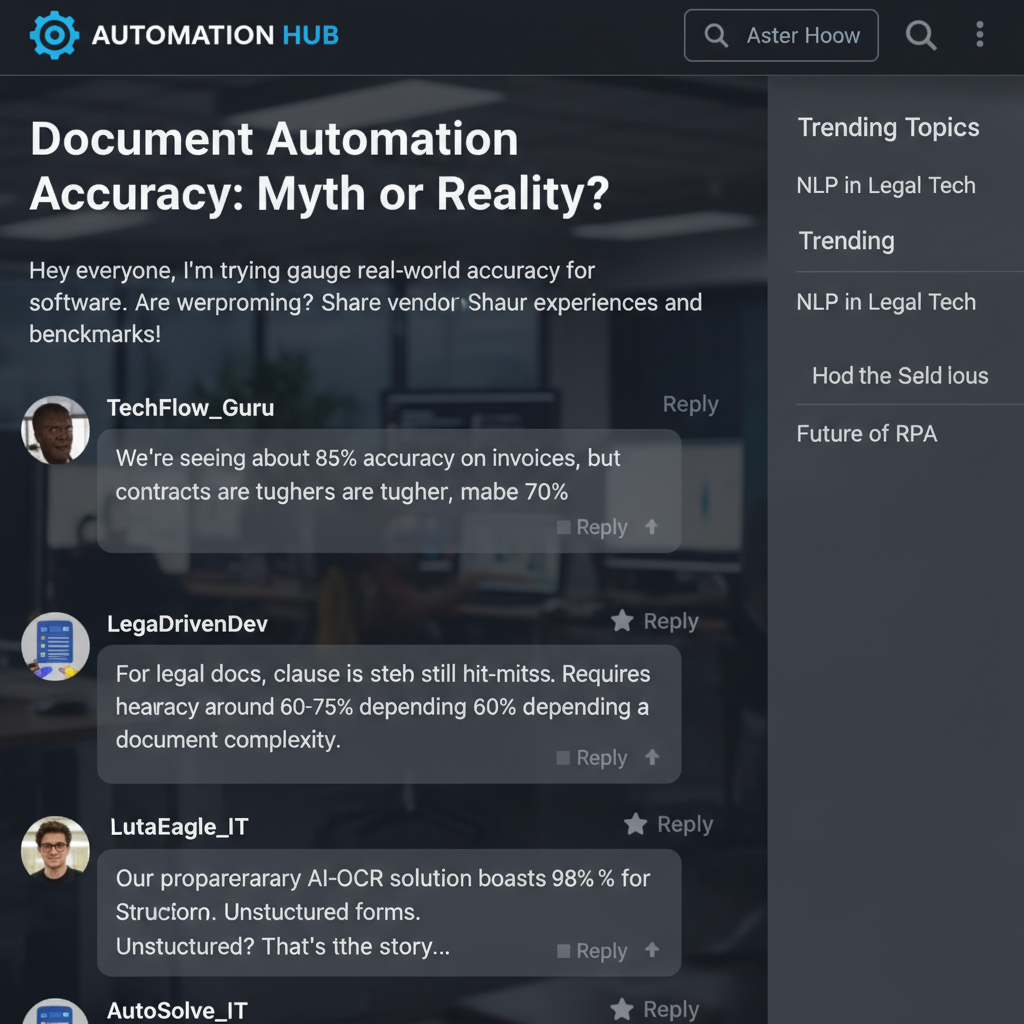Select Hod the Seld lous sidebar item
The height and width of the screenshot is (1024, 1024).
tap(899, 376)
